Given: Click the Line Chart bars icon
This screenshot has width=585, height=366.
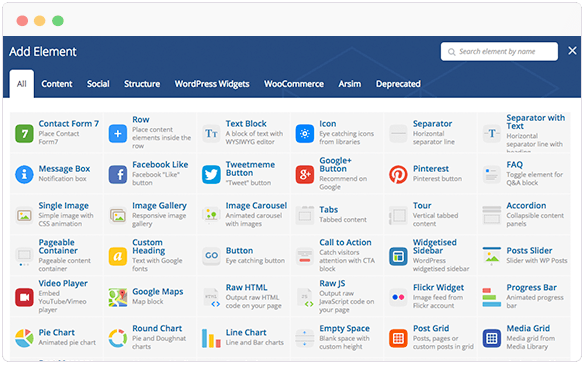Looking at the screenshot, I should pyautogui.click(x=212, y=338).
